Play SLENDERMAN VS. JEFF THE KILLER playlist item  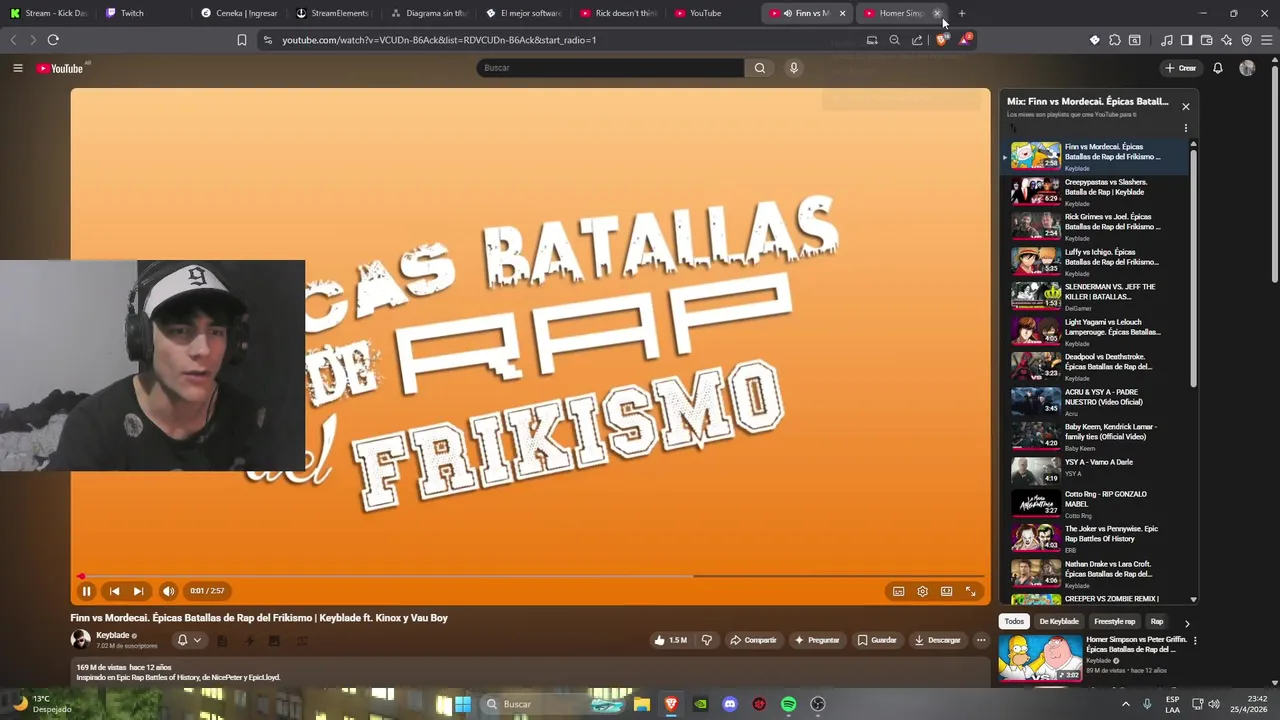click(x=1097, y=295)
